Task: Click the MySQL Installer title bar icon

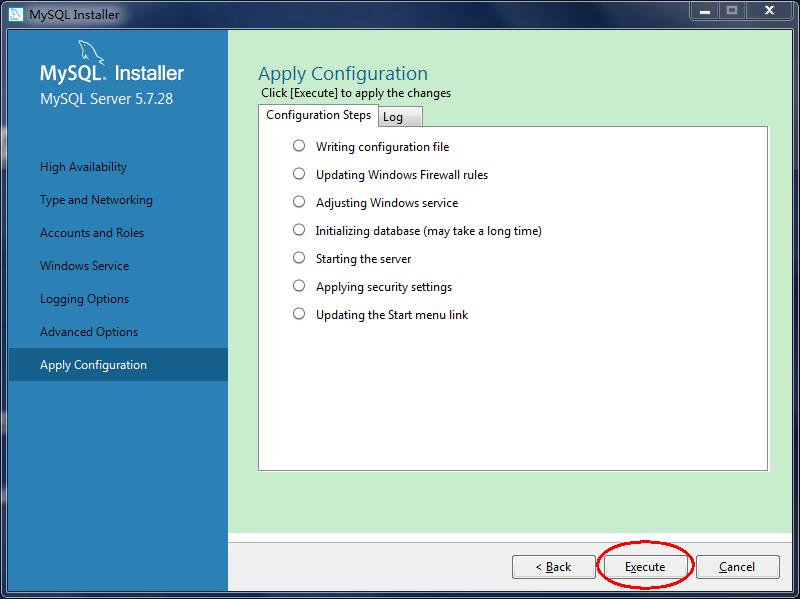Action: [x=16, y=14]
